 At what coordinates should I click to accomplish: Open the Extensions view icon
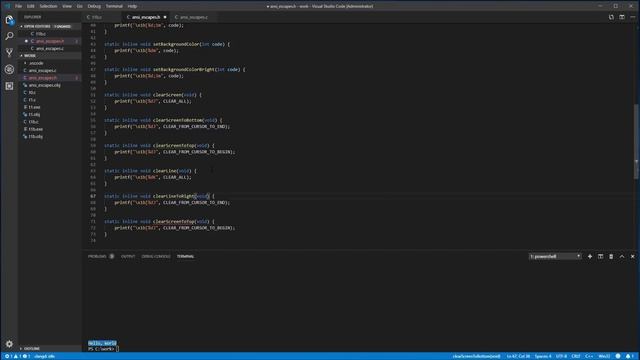9,86
